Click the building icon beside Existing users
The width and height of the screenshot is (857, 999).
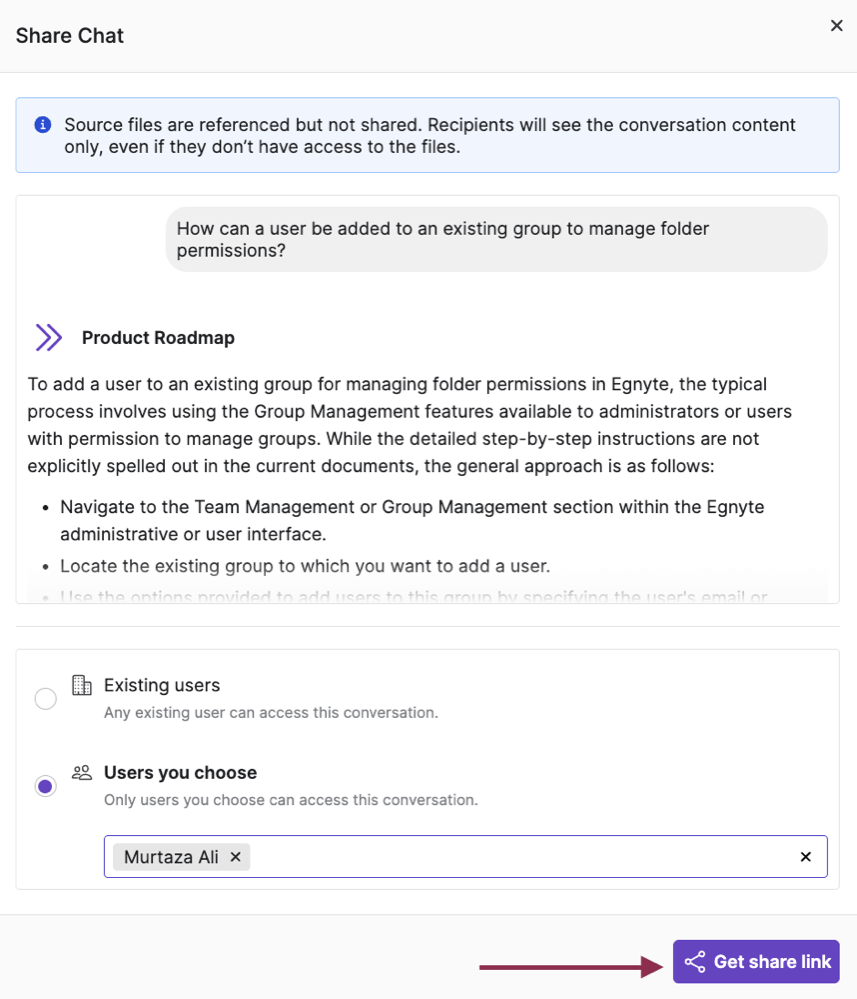coord(82,683)
